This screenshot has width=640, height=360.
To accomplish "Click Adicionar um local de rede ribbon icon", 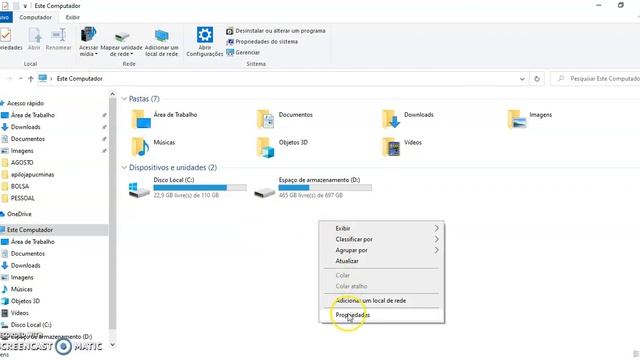I will 162,36.
